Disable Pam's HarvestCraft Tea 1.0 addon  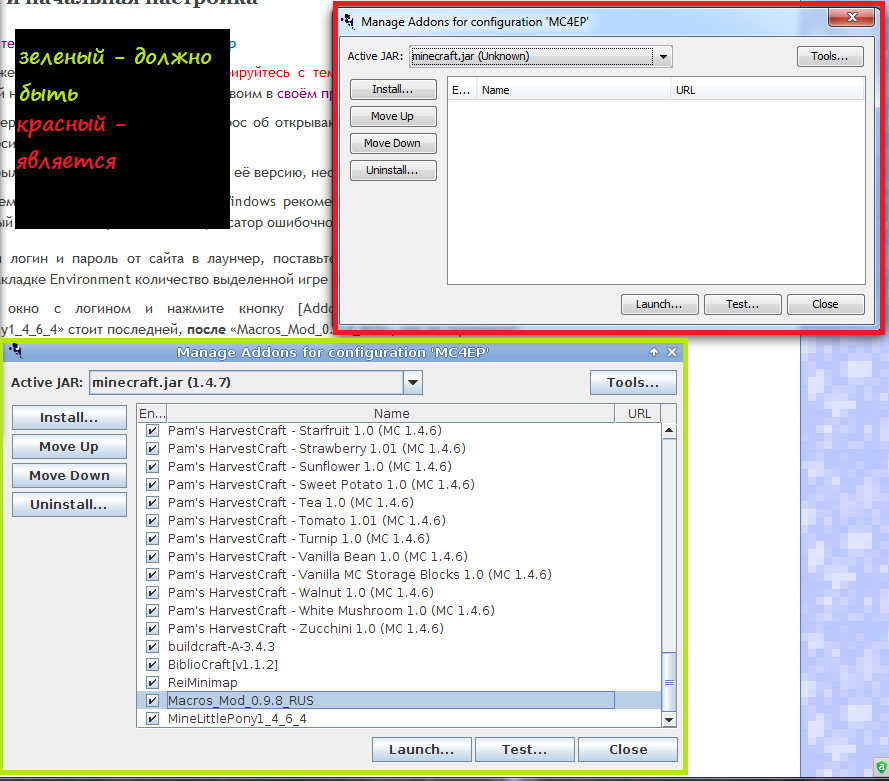pos(152,503)
